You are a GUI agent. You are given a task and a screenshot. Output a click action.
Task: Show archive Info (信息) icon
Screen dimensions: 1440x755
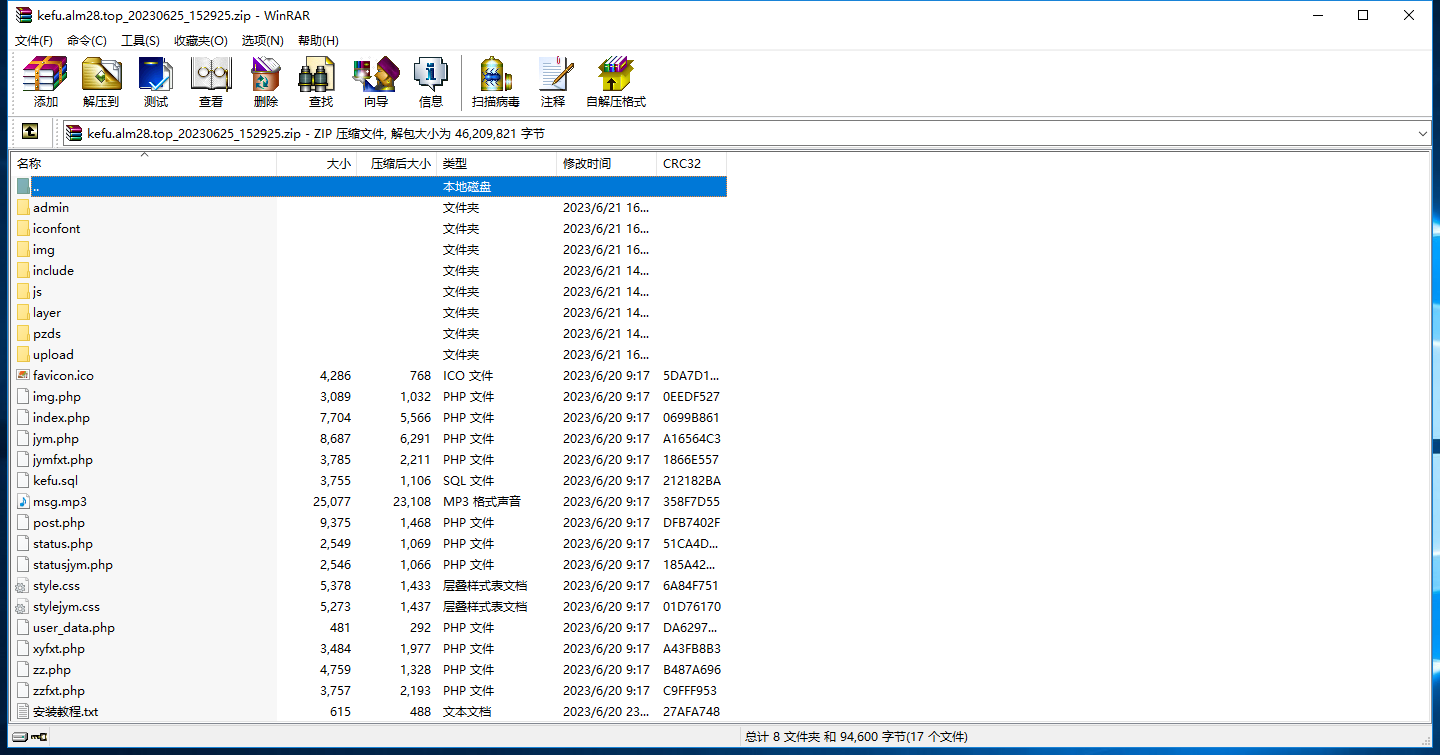pyautogui.click(x=430, y=82)
